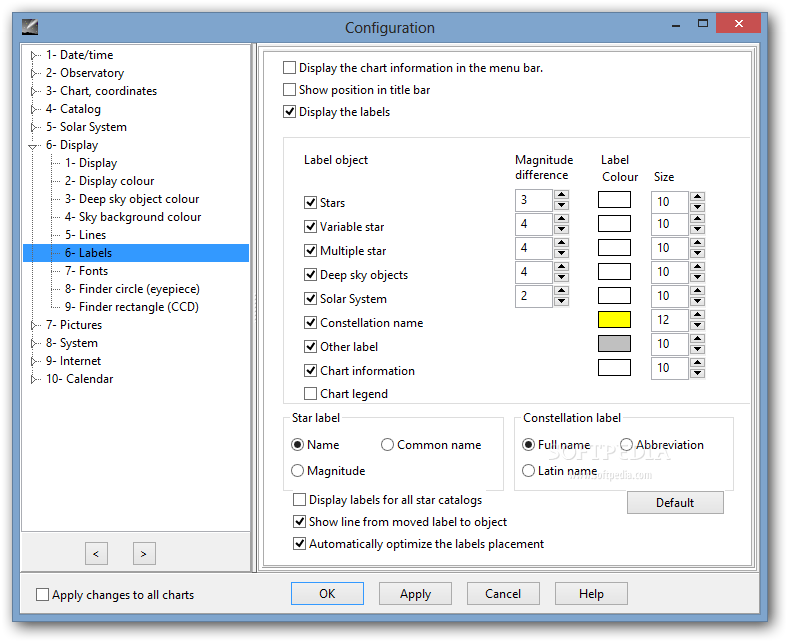The height and width of the screenshot is (642, 788).
Task: Expand the 8- System tree node
Action: 34,343
